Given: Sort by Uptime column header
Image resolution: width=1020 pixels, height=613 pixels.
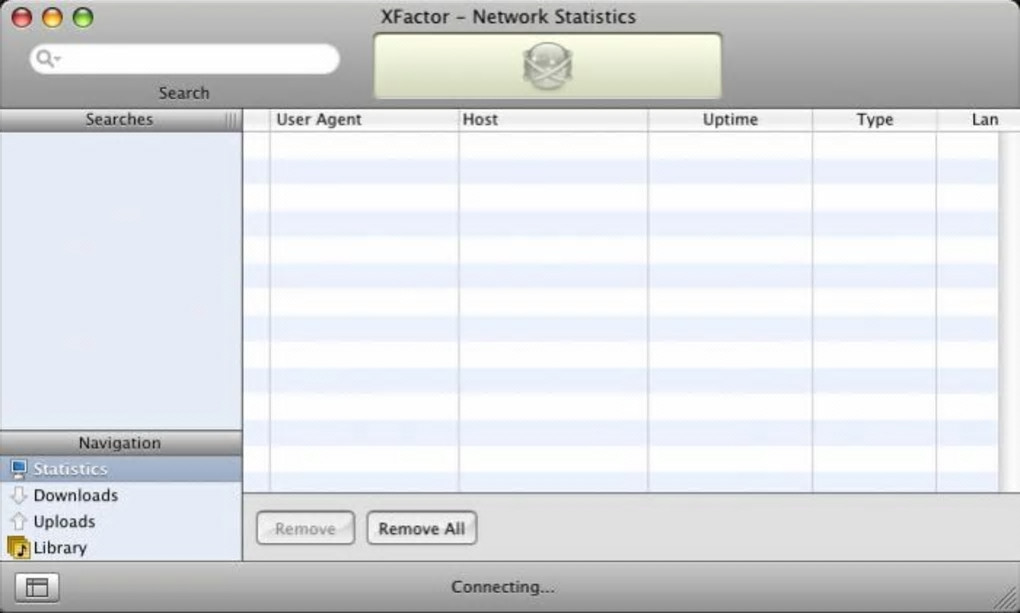Looking at the screenshot, I should [x=730, y=120].
